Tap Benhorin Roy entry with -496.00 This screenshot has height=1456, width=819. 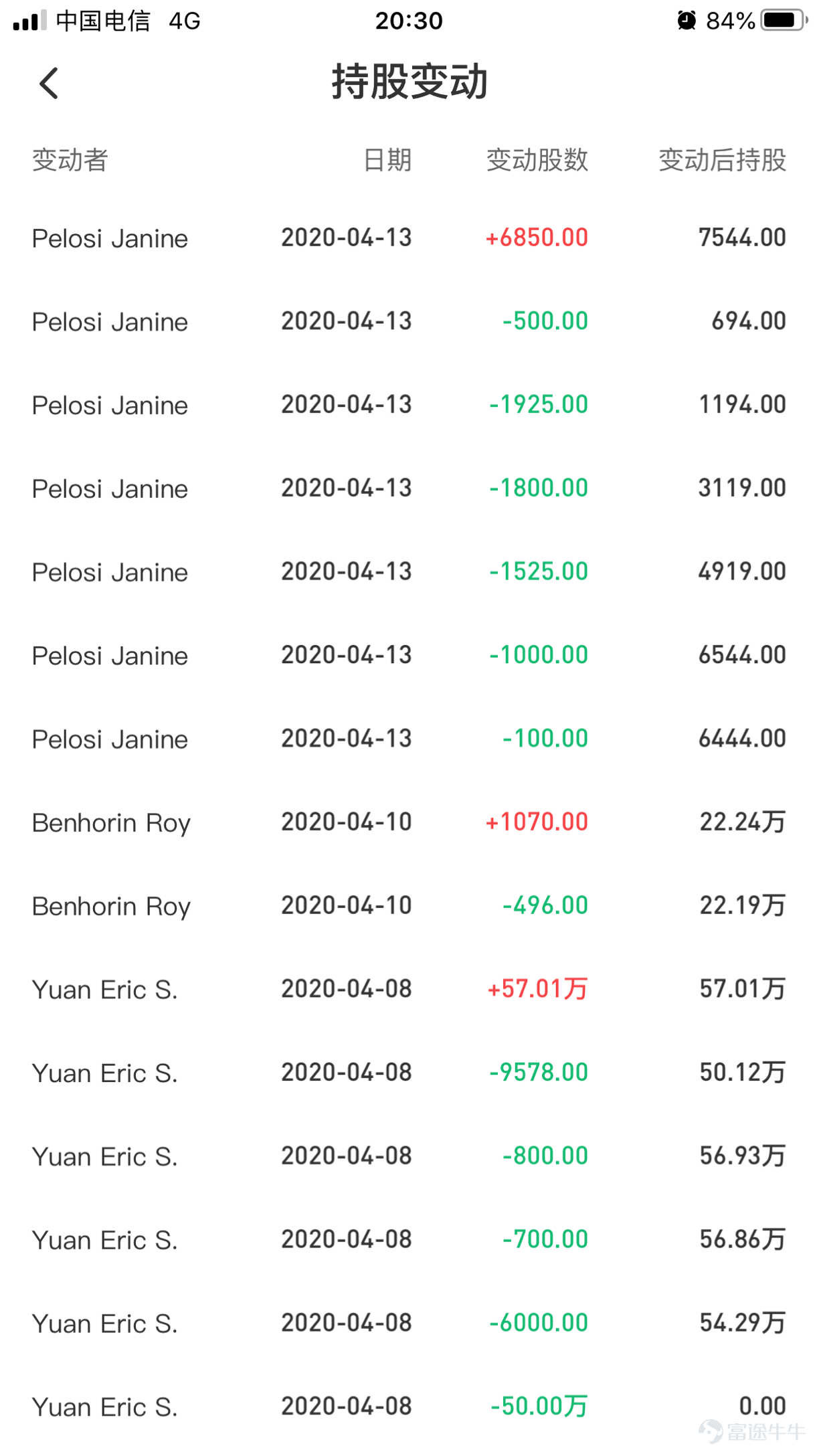(409, 906)
